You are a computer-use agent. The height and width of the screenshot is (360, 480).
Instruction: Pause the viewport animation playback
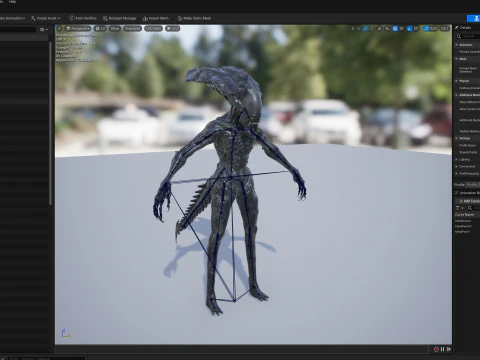(x=443, y=349)
